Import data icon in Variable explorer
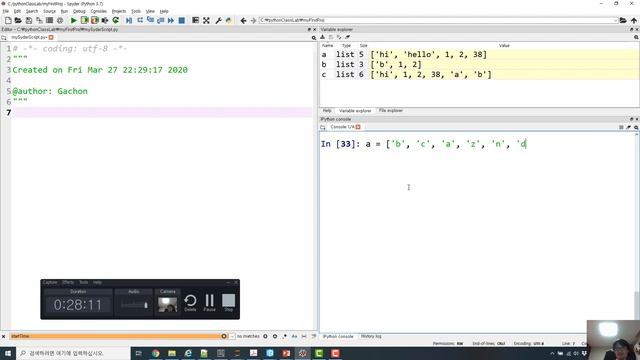The width and height of the screenshot is (640, 360). coord(322,37)
